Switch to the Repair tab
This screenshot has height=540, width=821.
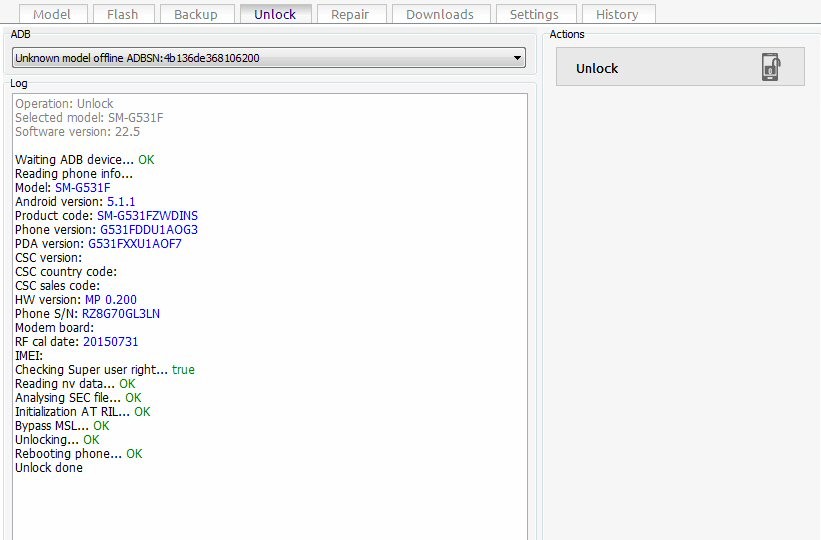pyautogui.click(x=350, y=14)
